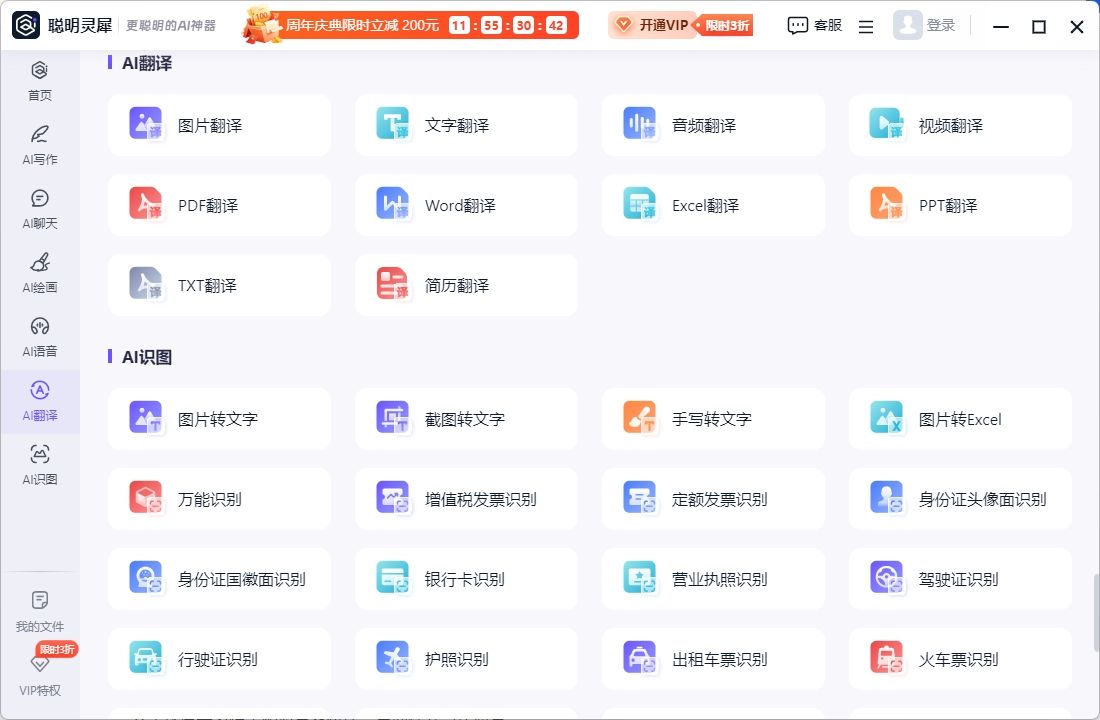Select the 定额发票识别 icon
Viewport: 1100px width, 720px height.
coord(640,498)
